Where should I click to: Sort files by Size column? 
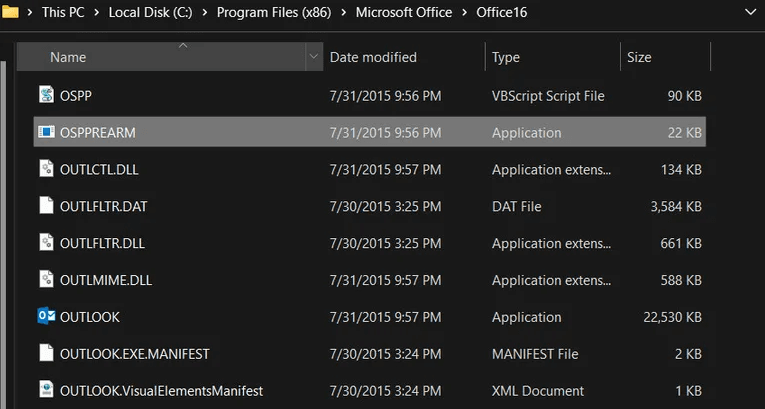[639, 57]
